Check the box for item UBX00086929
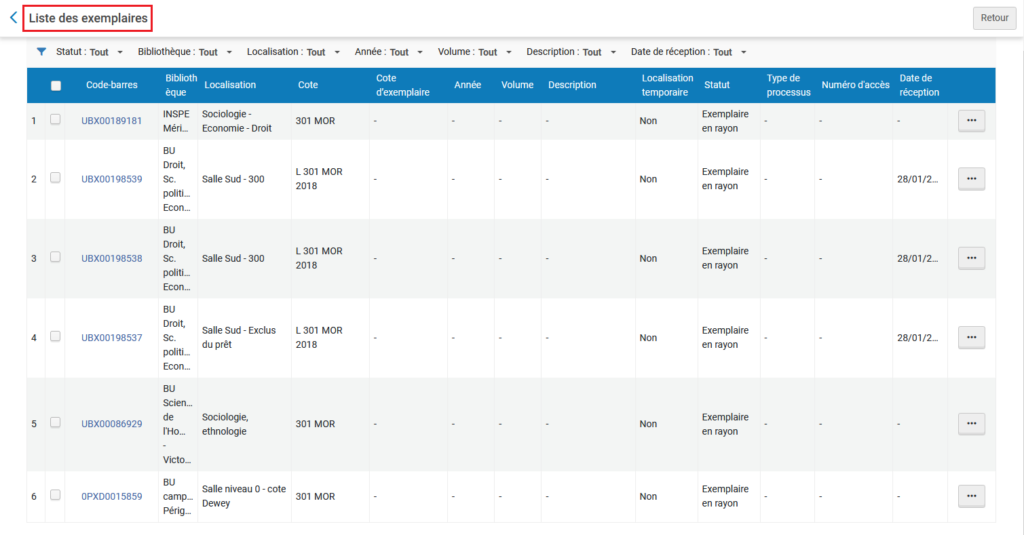1024x535 pixels. (56, 423)
